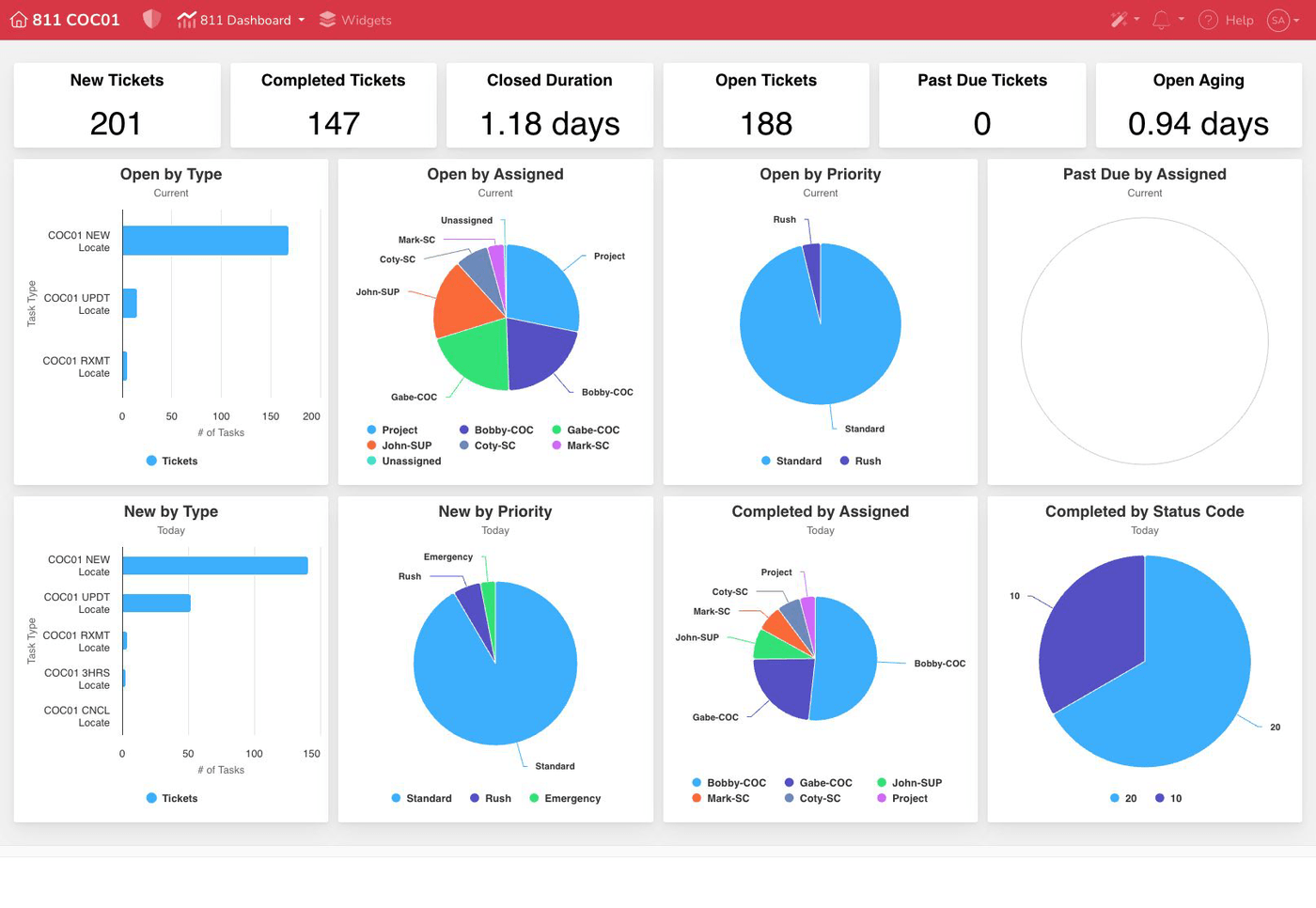
Task: Click the chart icon before 811 Dashboard
Action: click(186, 20)
